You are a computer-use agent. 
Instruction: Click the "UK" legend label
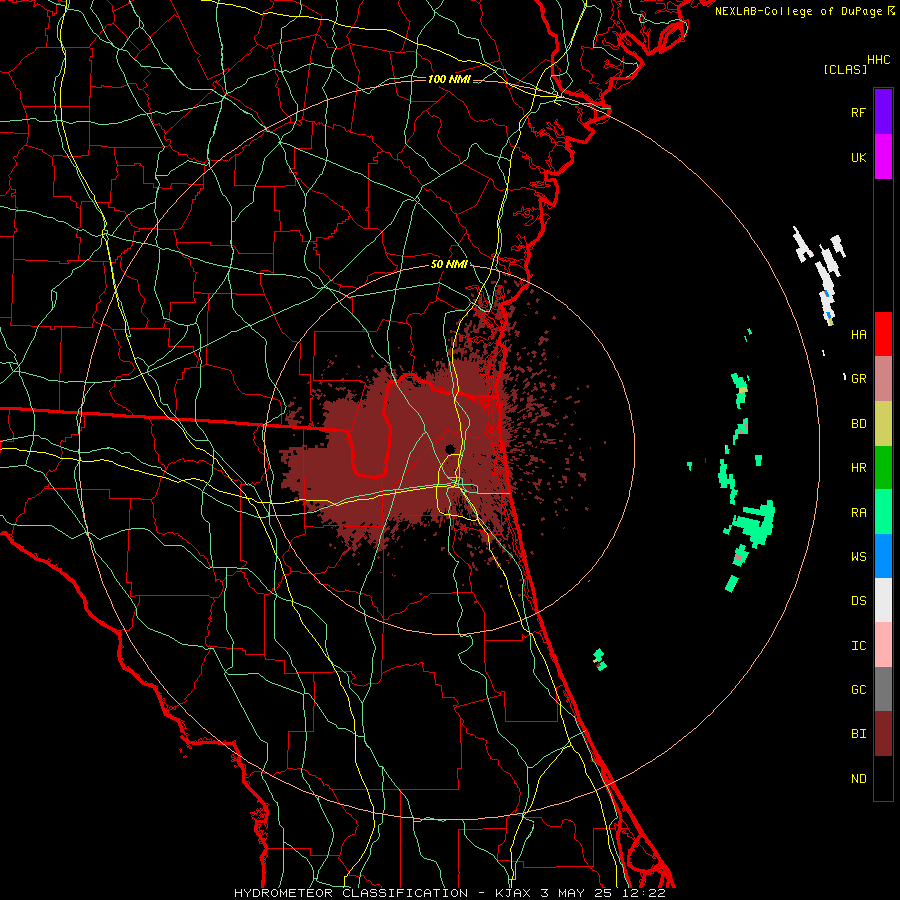858,157
